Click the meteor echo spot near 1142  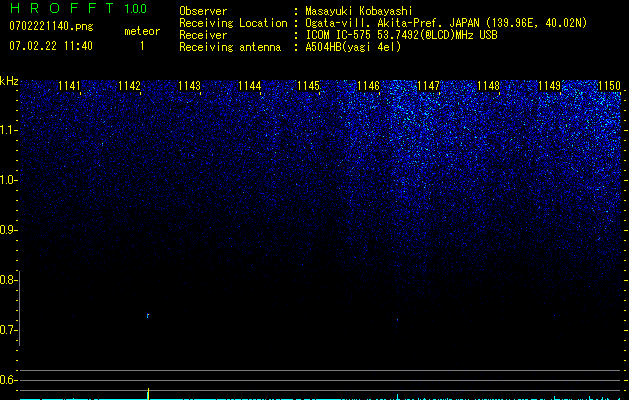point(148,316)
